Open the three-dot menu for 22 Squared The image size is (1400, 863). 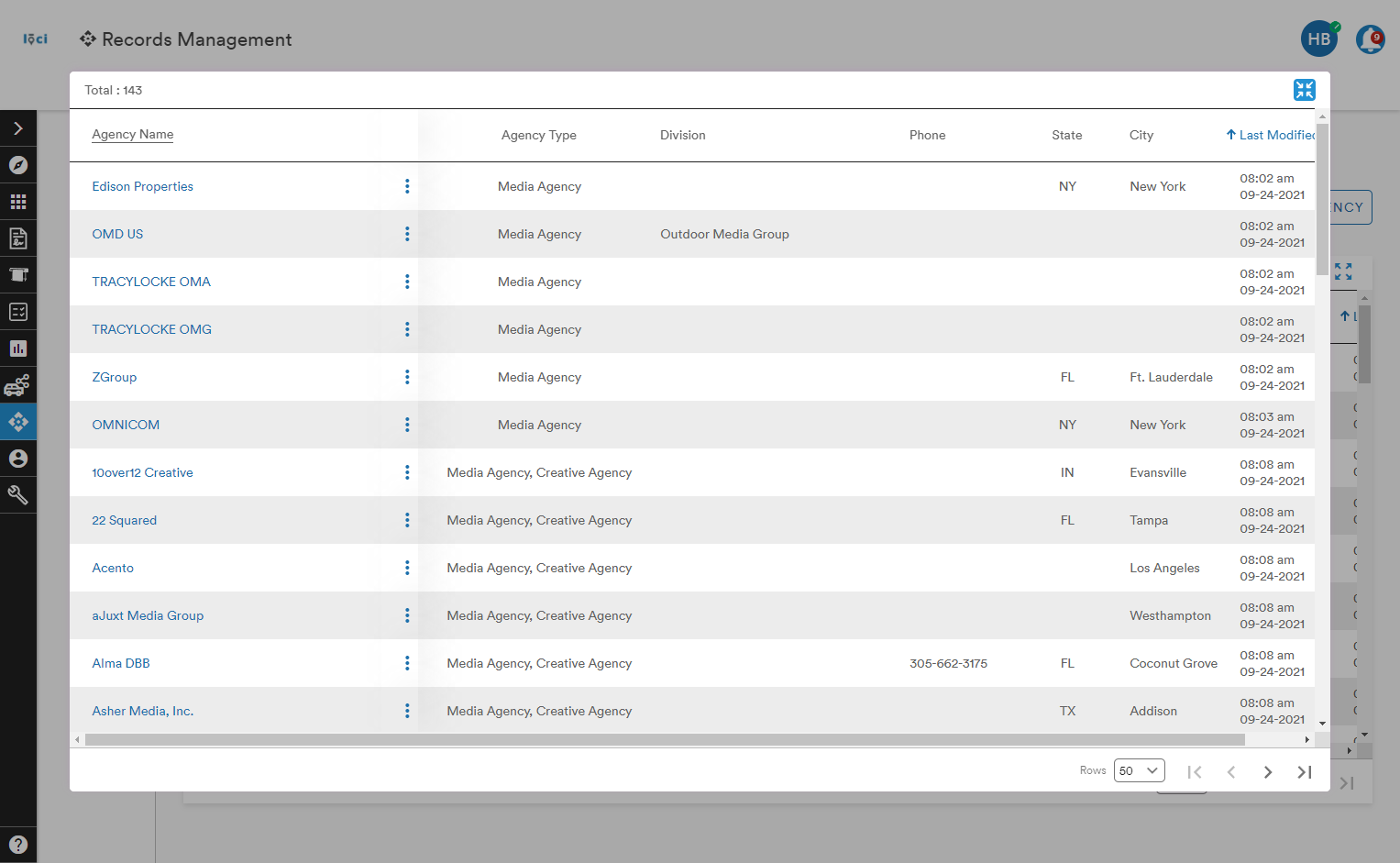[407, 520]
